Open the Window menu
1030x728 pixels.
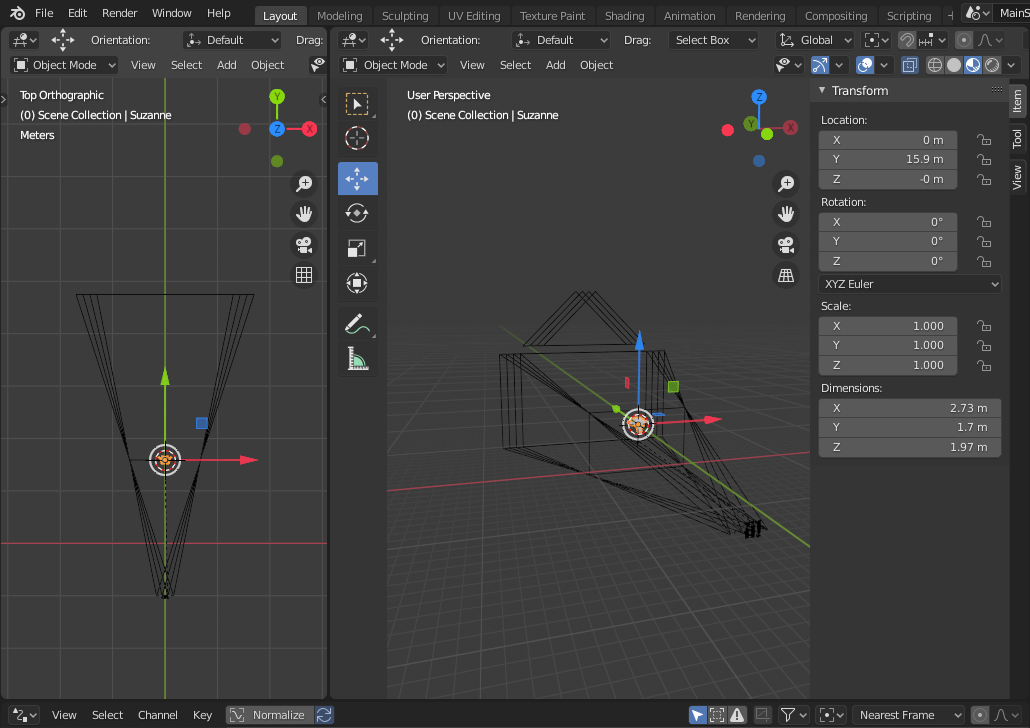pyautogui.click(x=171, y=13)
